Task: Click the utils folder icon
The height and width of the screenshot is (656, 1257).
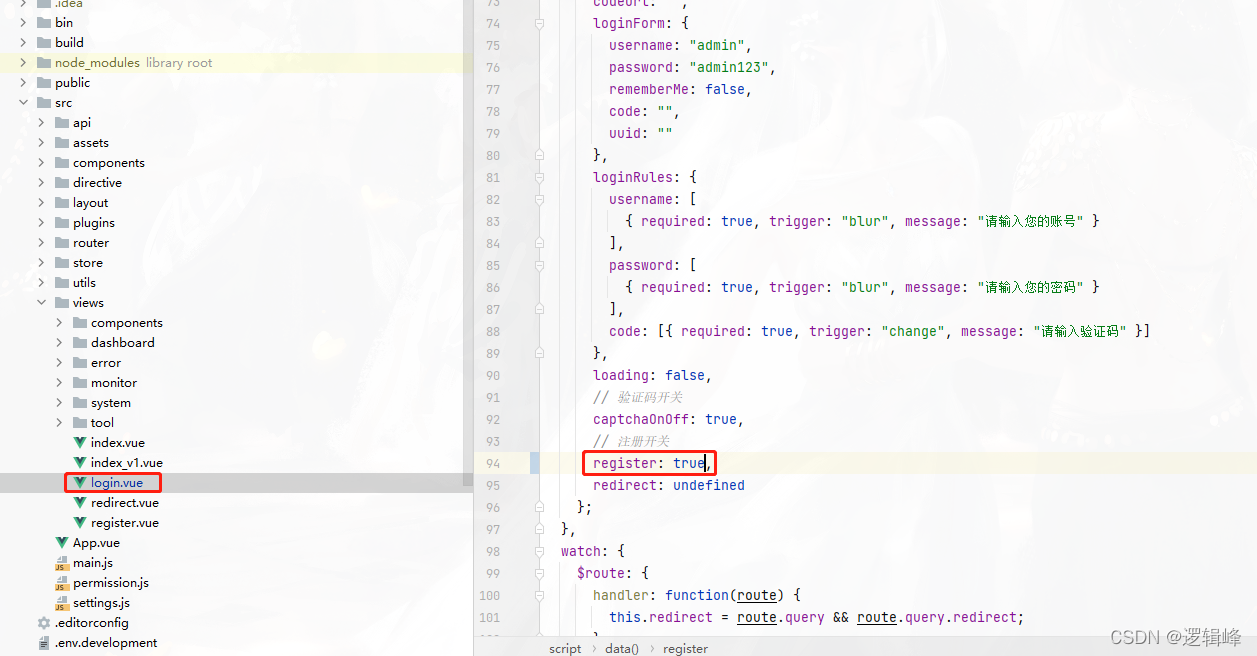Action: click(x=61, y=282)
